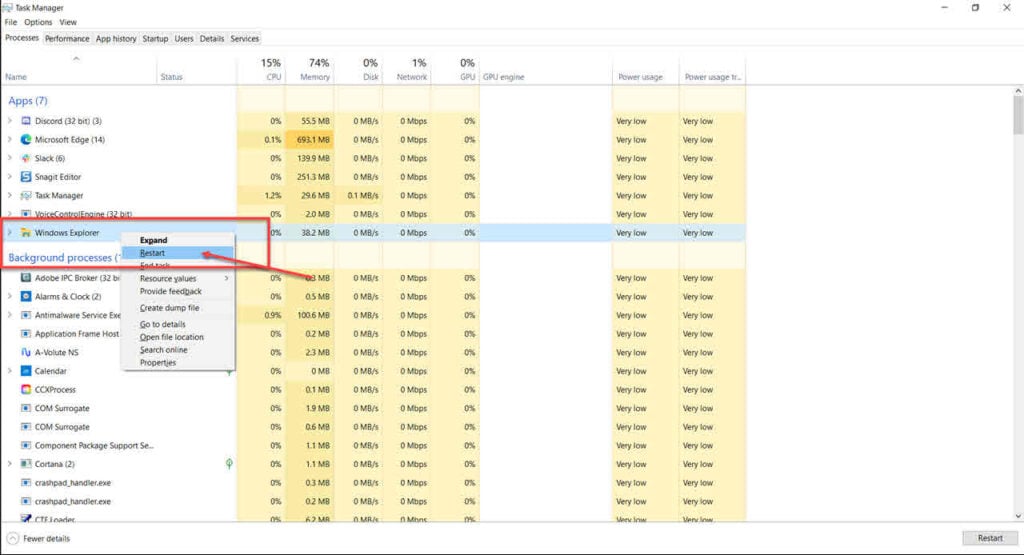This screenshot has height=555, width=1024.
Task: Expand the Task Manager process group
Action: tap(10, 195)
